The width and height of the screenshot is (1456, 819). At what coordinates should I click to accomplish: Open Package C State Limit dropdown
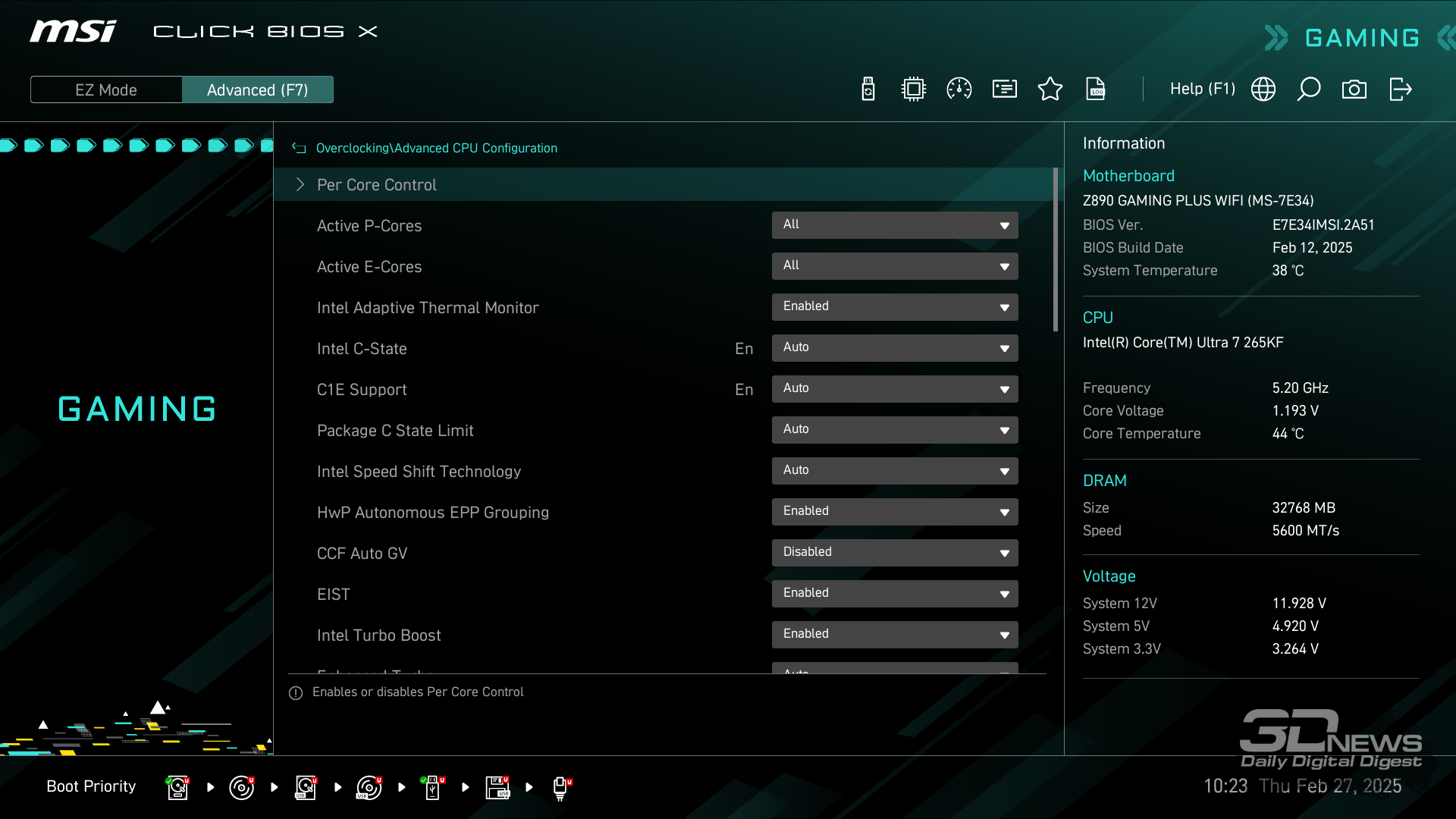(895, 430)
